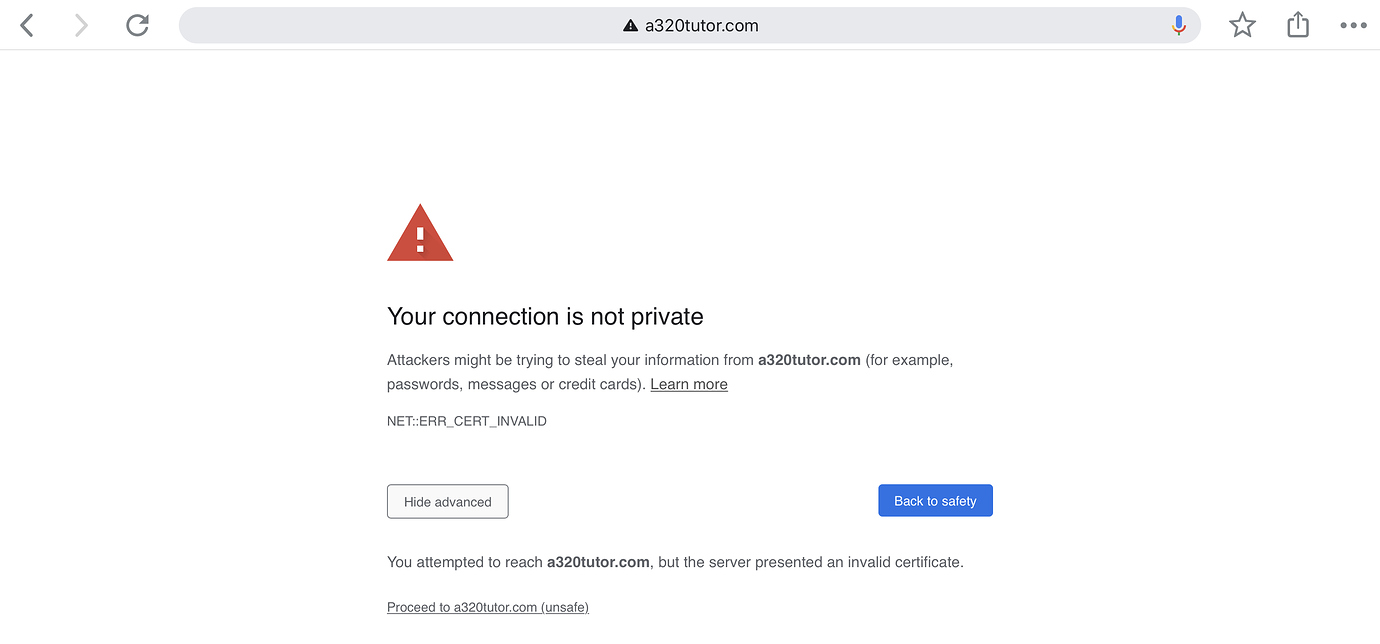Screen dimensions: 1380x644
Task: Click bold a320tutor.com after 'information from'
Action: click(809, 360)
